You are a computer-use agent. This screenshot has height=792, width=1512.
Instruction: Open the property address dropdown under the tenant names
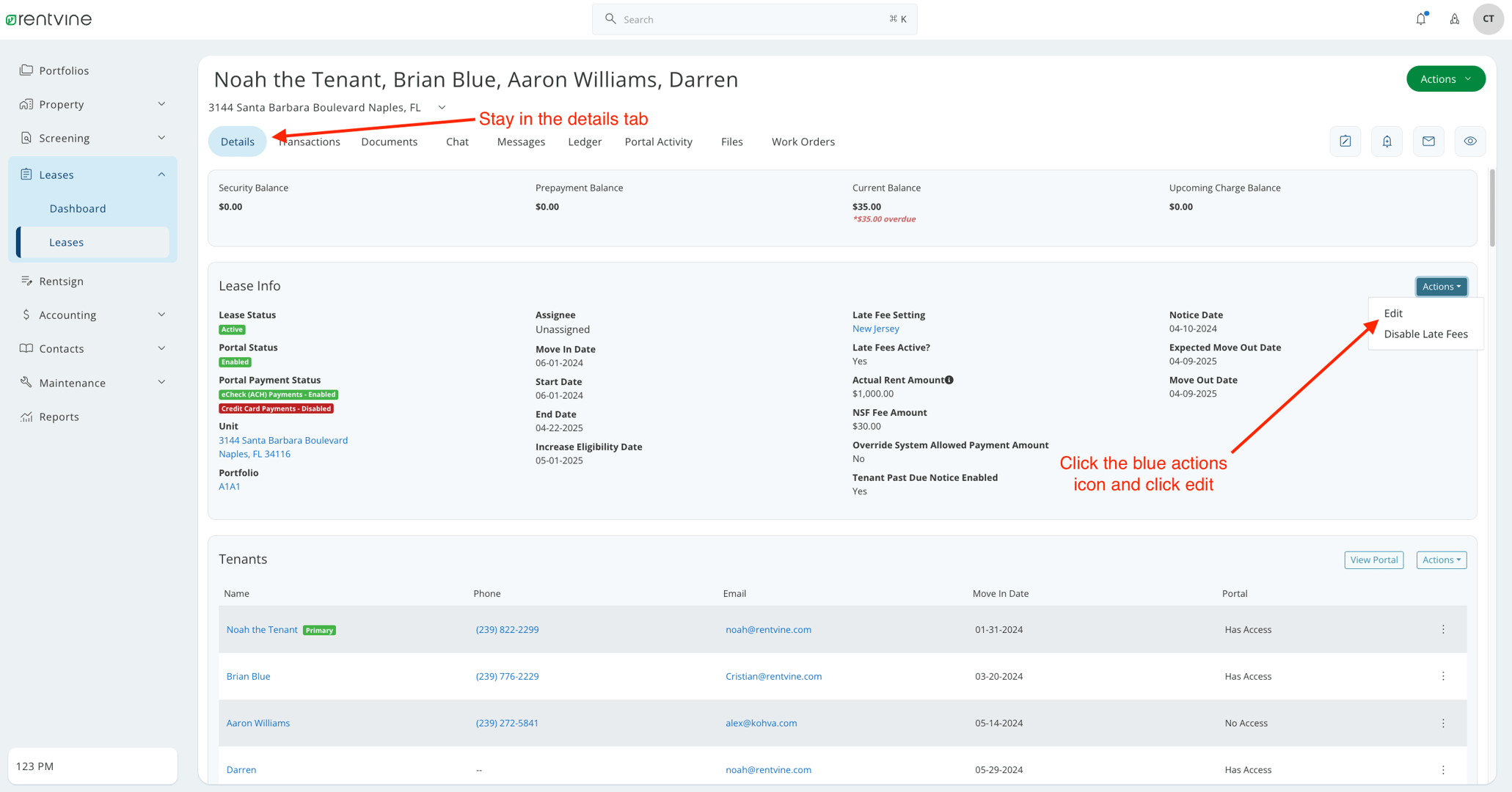point(442,106)
